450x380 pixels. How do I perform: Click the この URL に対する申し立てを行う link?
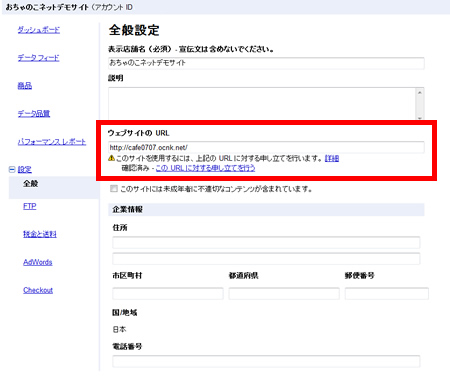(205, 168)
